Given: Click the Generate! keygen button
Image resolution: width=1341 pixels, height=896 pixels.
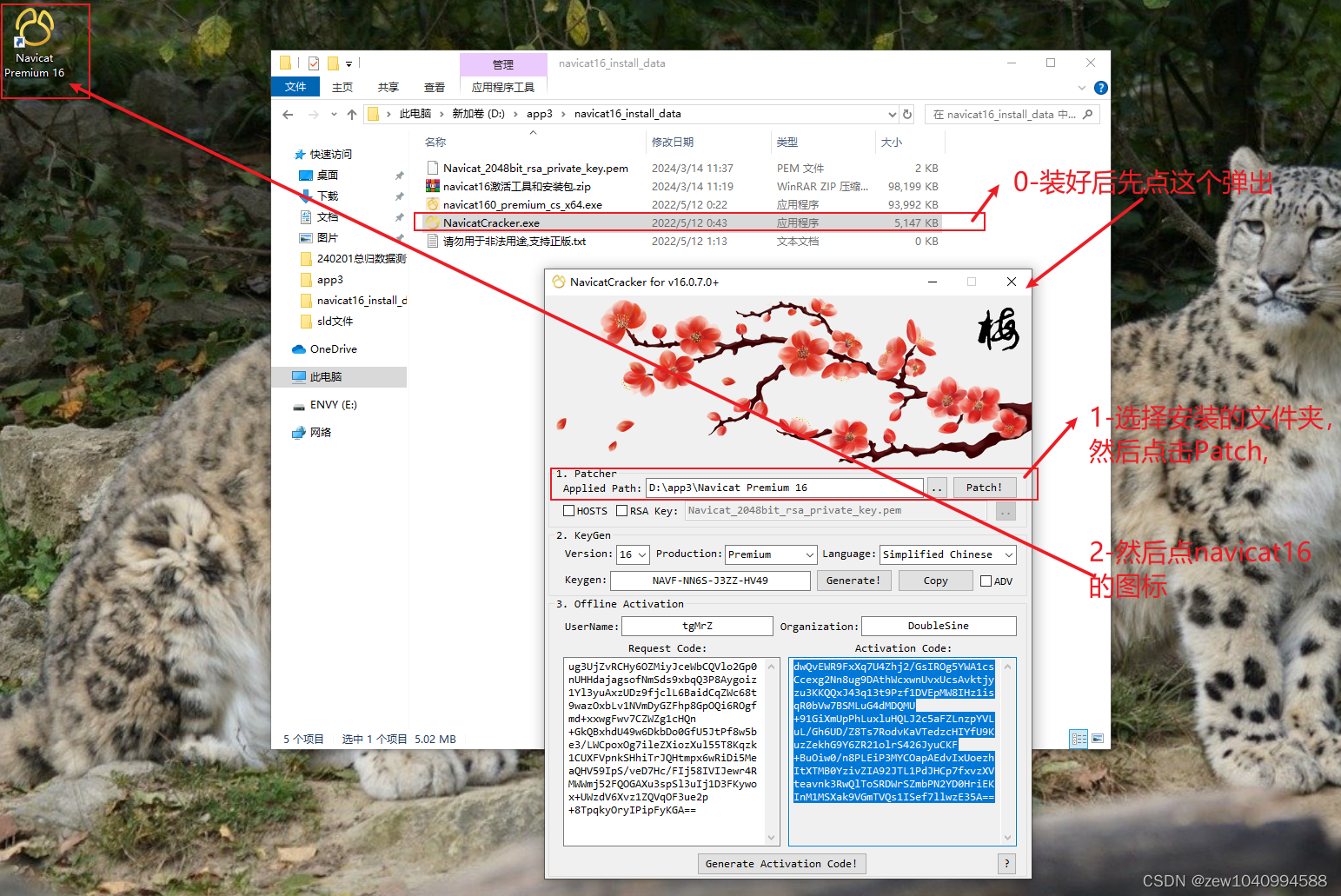Looking at the screenshot, I should (853, 581).
